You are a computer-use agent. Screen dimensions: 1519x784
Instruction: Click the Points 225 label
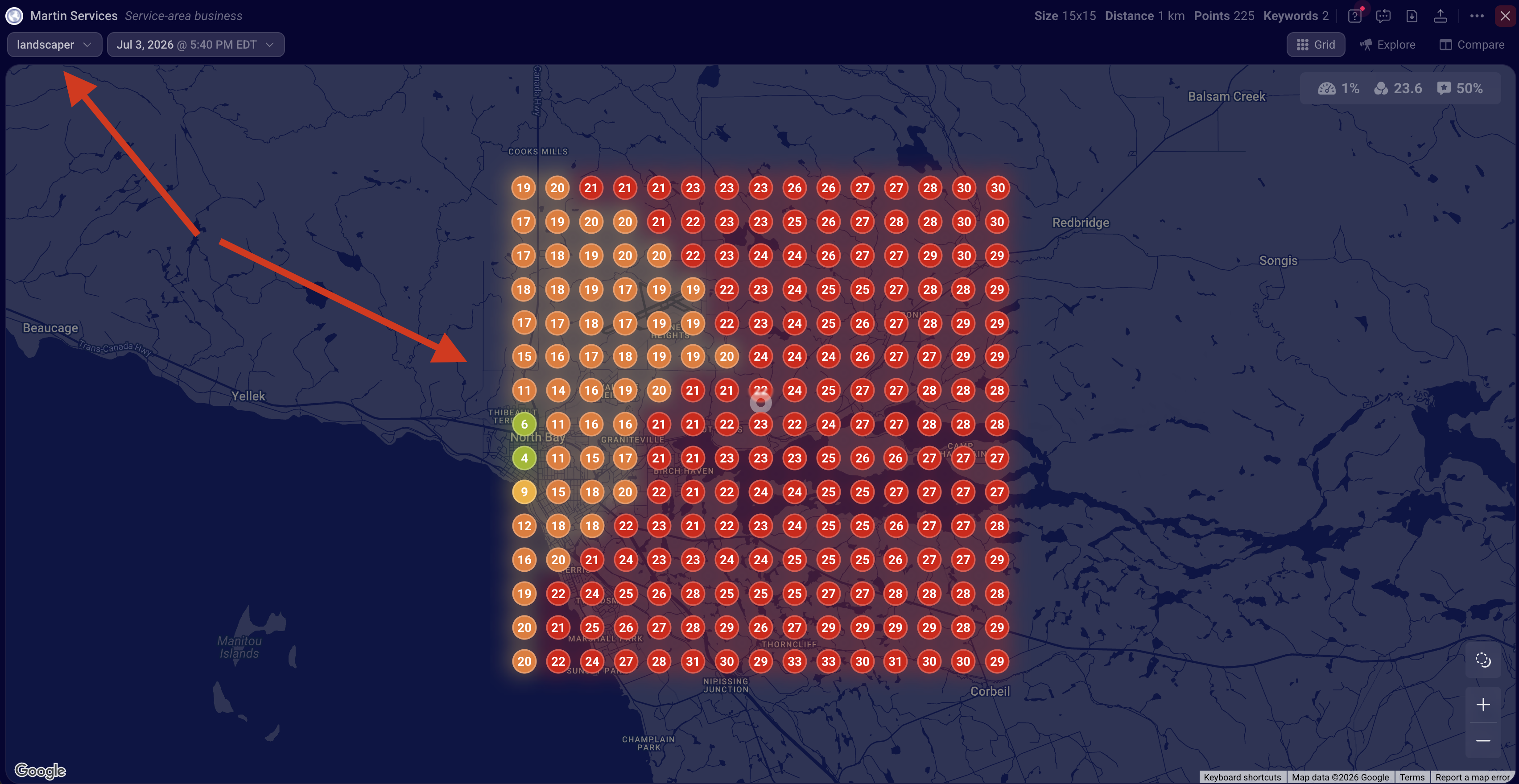point(1224,16)
